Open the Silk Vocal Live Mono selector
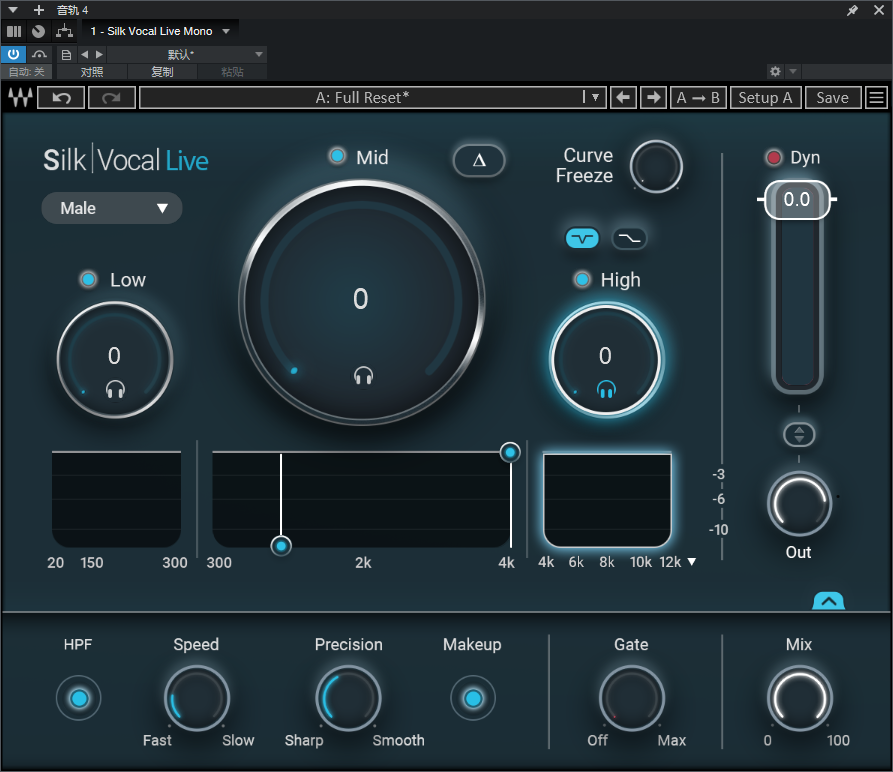The width and height of the screenshot is (893, 772). pos(160,31)
